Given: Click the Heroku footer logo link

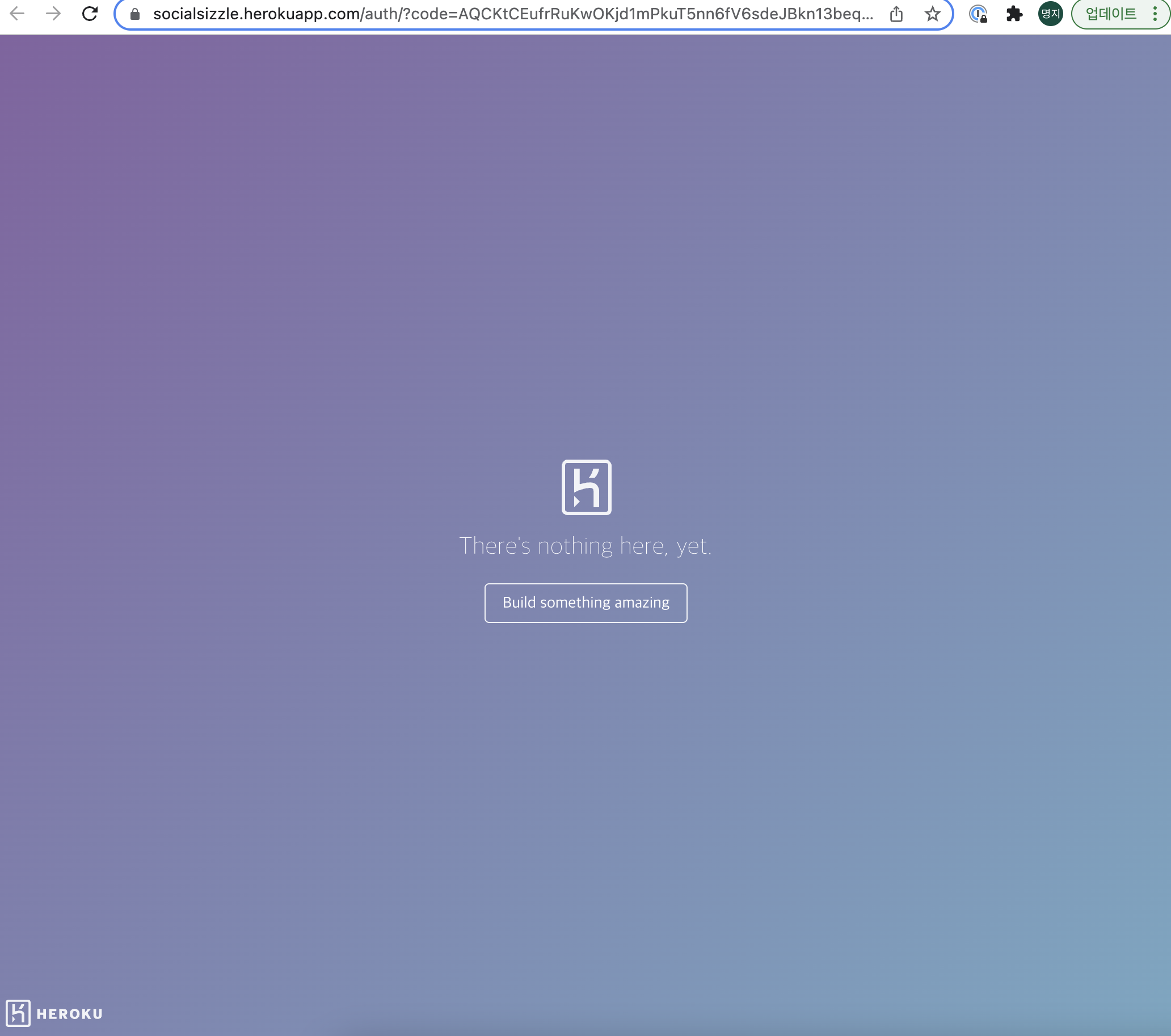Looking at the screenshot, I should (x=54, y=1013).
